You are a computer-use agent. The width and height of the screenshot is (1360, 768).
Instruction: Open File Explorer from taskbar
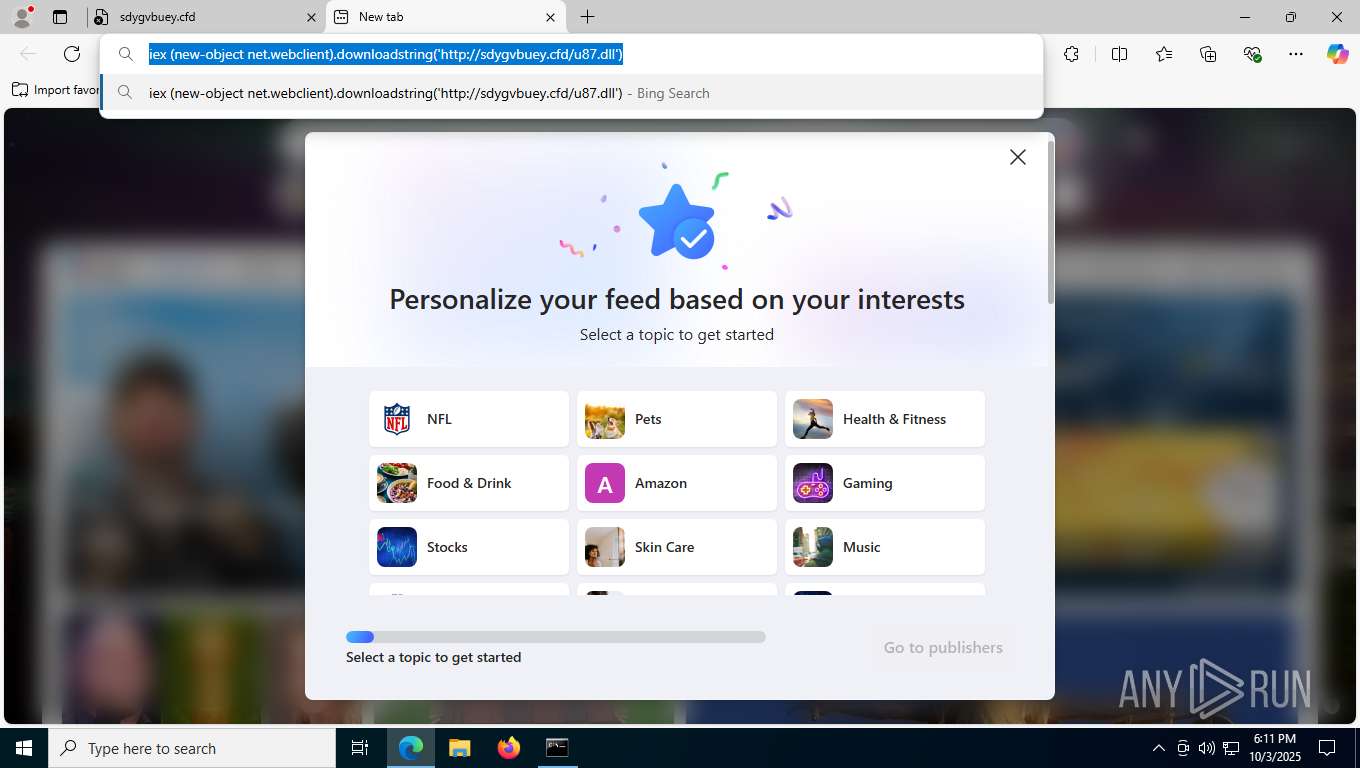(x=459, y=748)
